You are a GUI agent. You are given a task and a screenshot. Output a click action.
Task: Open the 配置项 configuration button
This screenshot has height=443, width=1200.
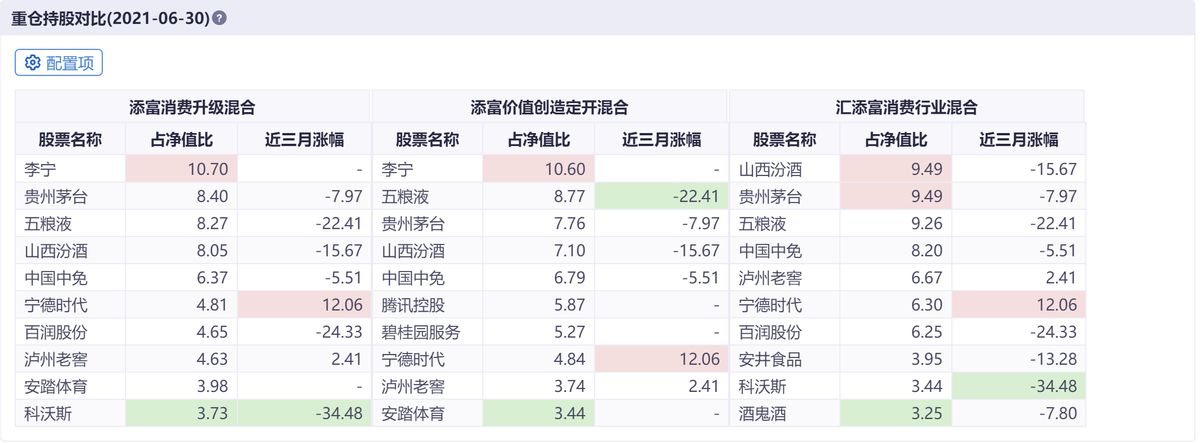coord(59,63)
